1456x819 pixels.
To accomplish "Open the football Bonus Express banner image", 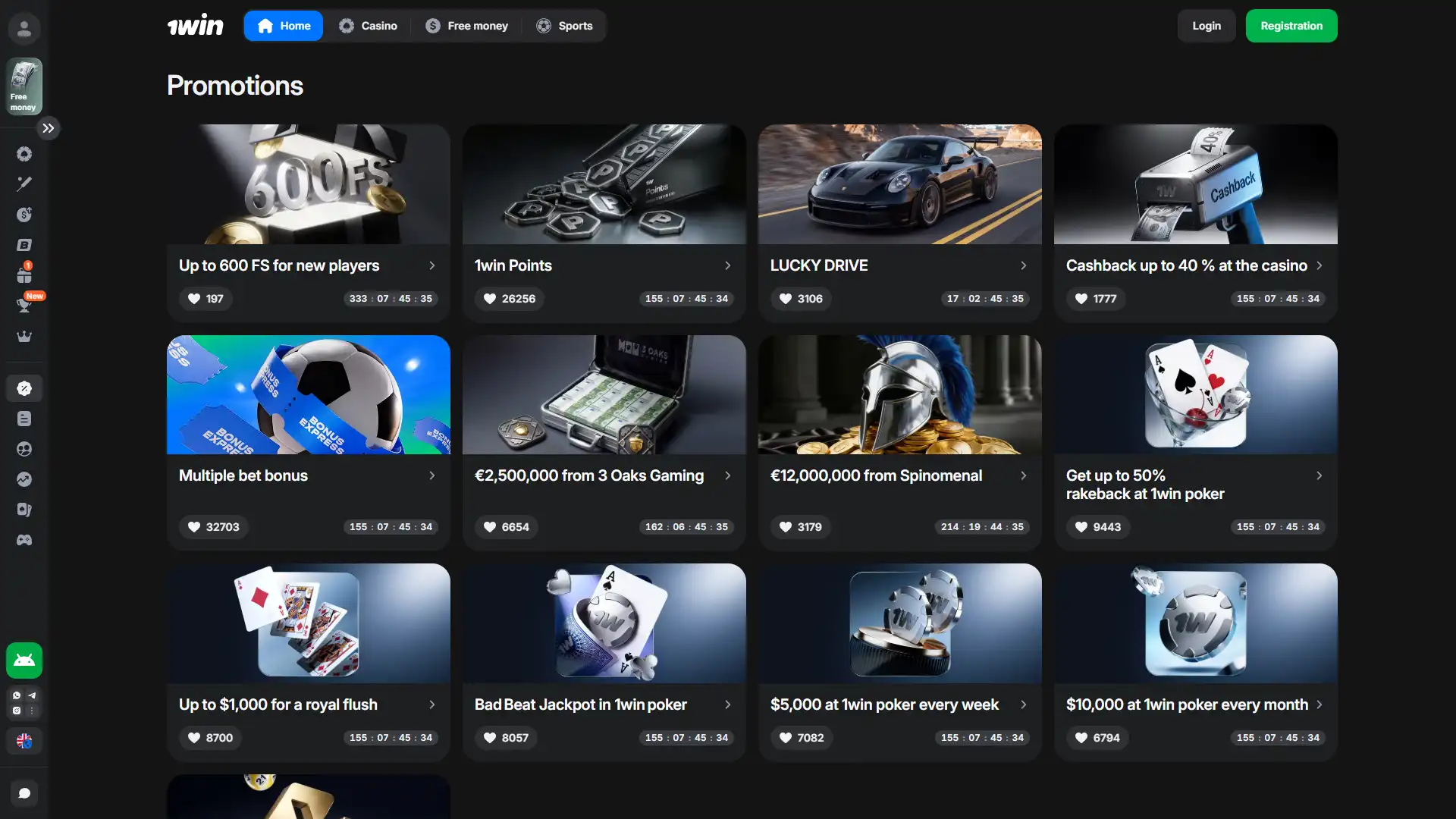I will [x=309, y=395].
